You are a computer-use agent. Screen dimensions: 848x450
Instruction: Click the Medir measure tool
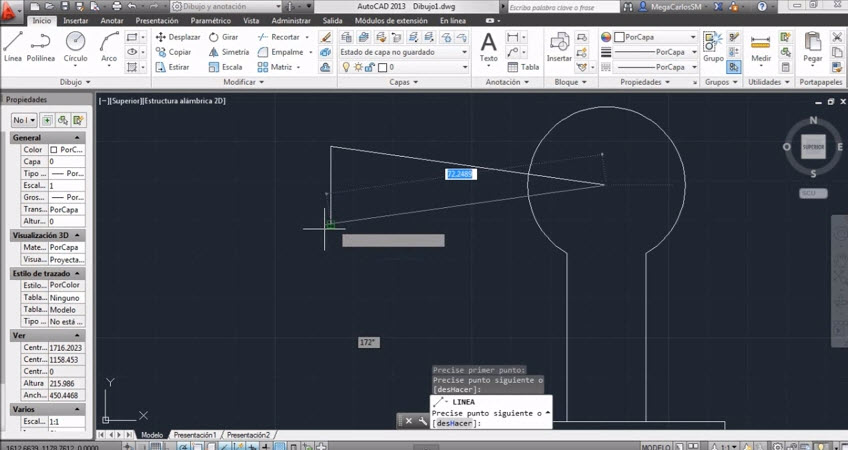tap(760, 47)
